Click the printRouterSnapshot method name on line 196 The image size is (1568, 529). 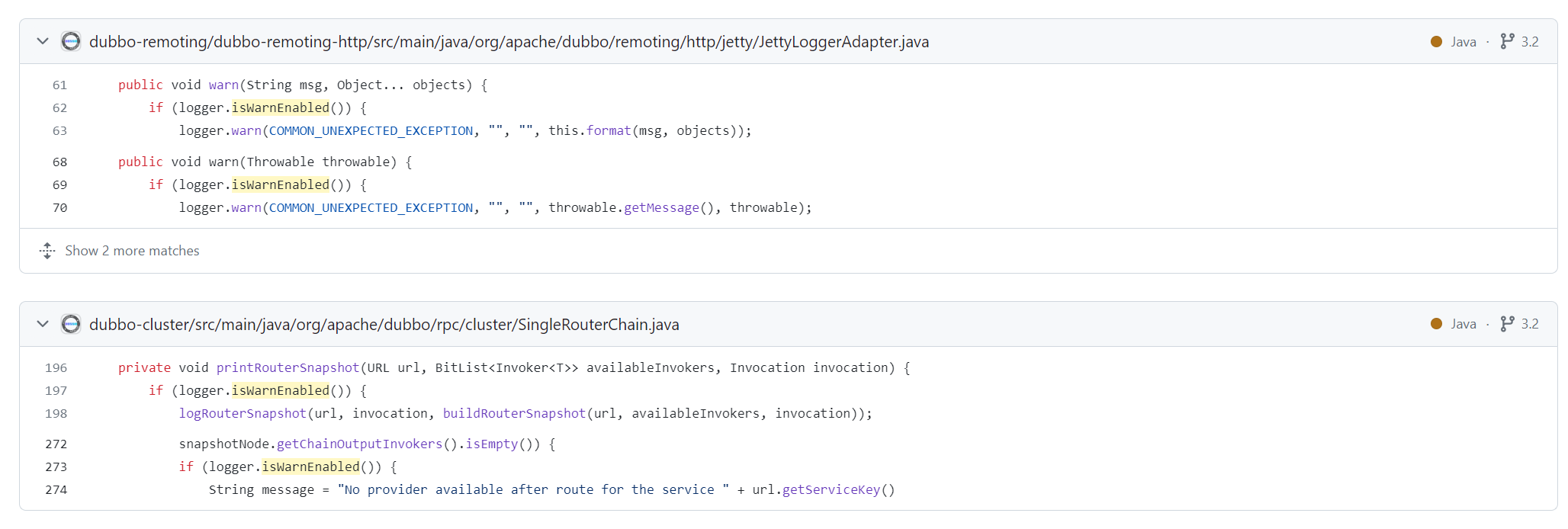point(288,368)
